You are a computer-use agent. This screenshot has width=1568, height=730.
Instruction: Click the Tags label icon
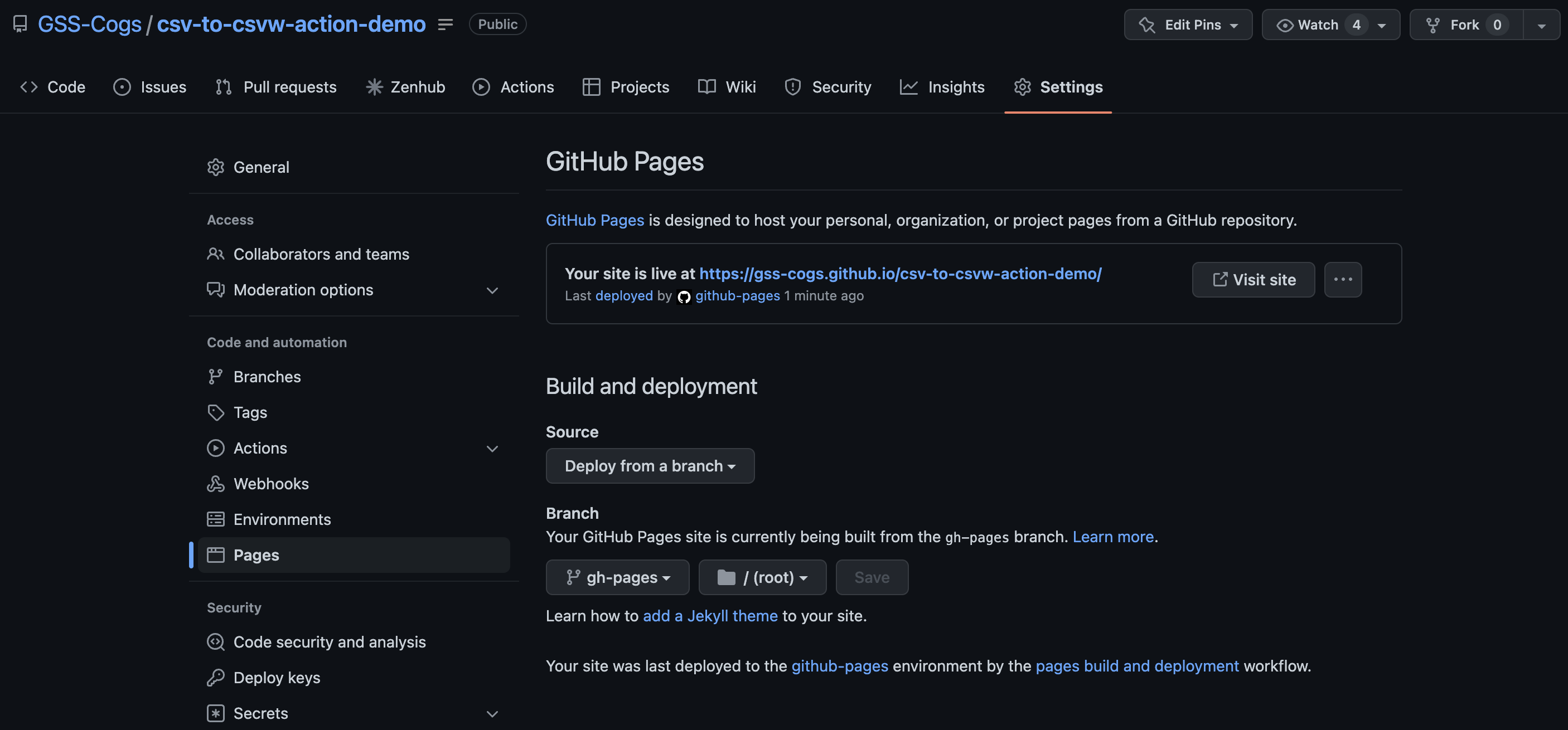pyautogui.click(x=215, y=412)
